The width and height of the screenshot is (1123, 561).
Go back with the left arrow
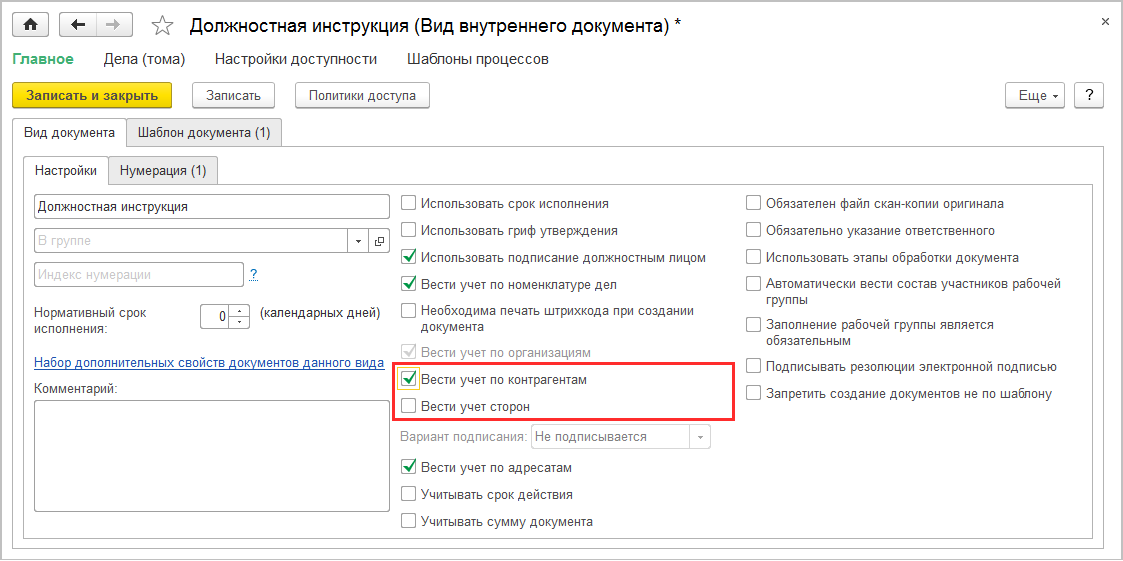(78, 25)
